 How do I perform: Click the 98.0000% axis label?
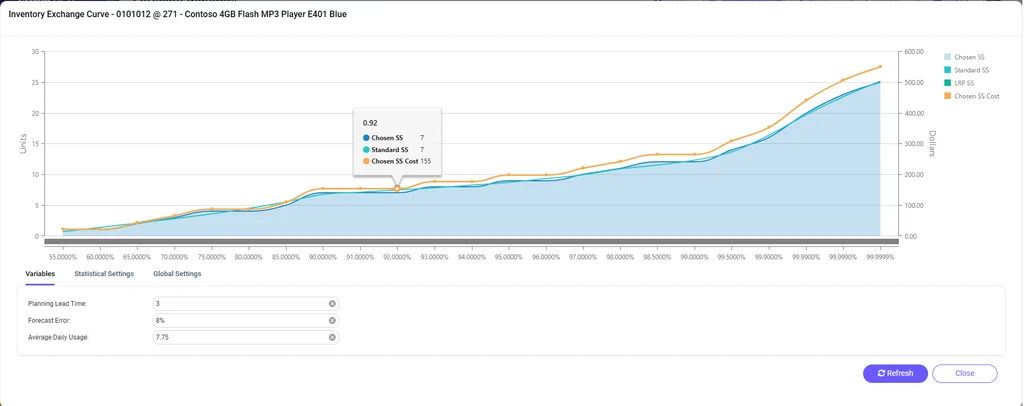coord(620,257)
